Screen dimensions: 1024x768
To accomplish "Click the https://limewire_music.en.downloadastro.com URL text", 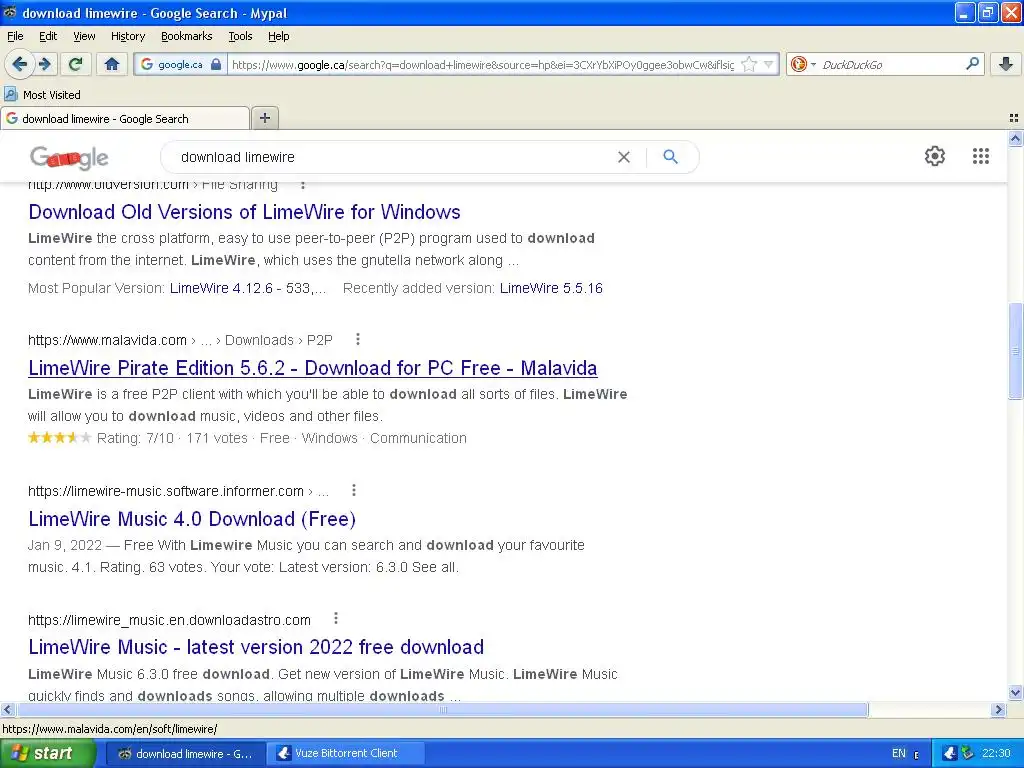I will pyautogui.click(x=169, y=620).
